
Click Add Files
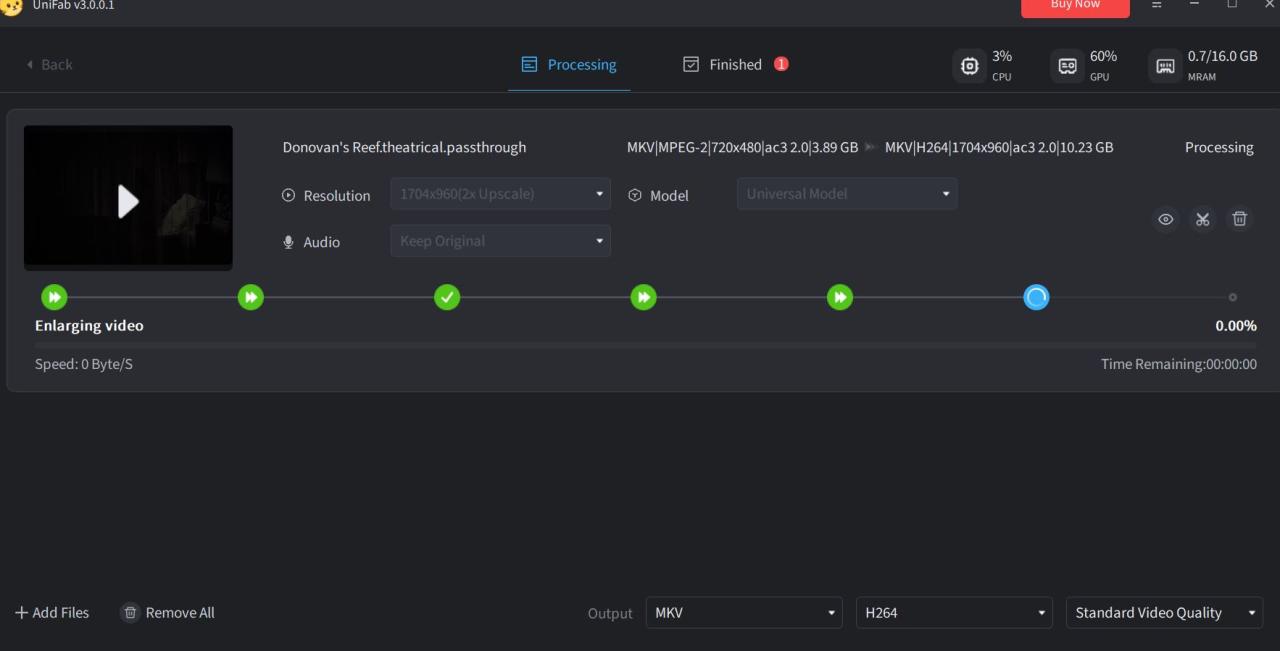pyautogui.click(x=52, y=613)
